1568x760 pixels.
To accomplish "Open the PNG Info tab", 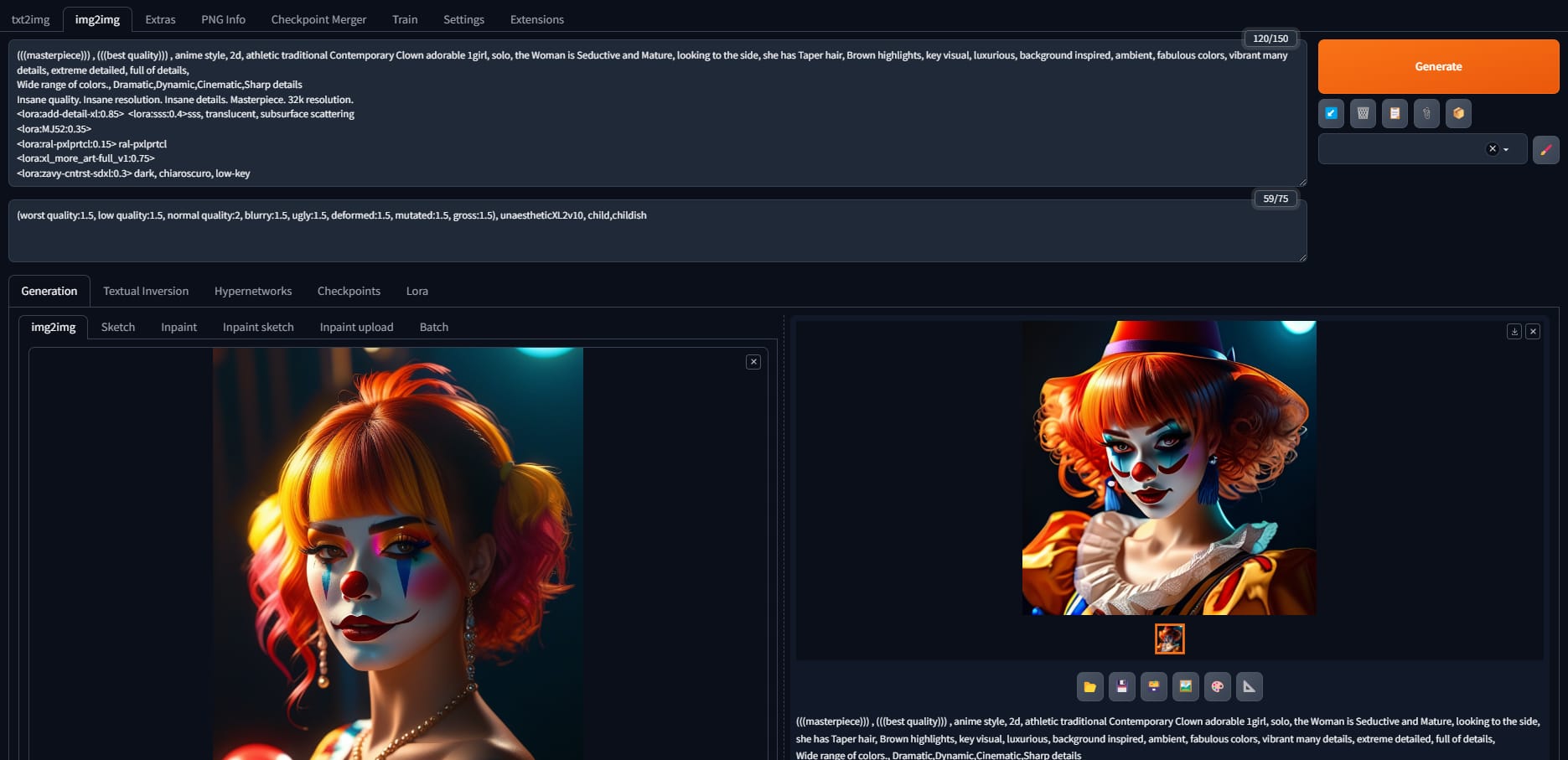I will (x=223, y=19).
